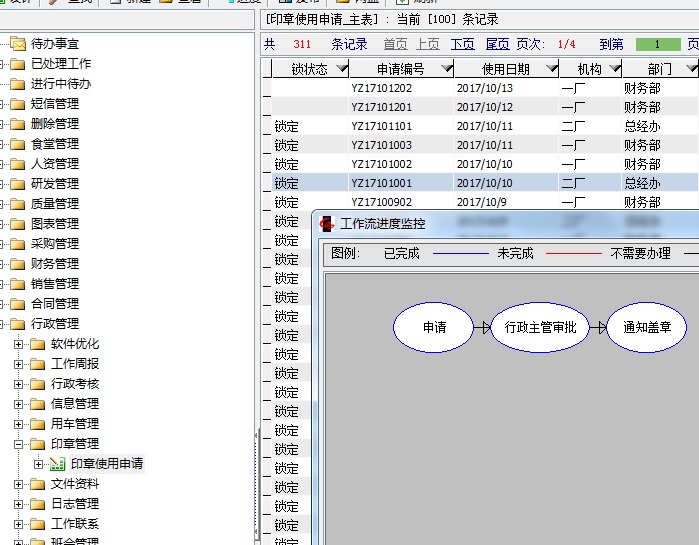
Task: Click the 待办事宜 envelope icon
Action: point(17,44)
